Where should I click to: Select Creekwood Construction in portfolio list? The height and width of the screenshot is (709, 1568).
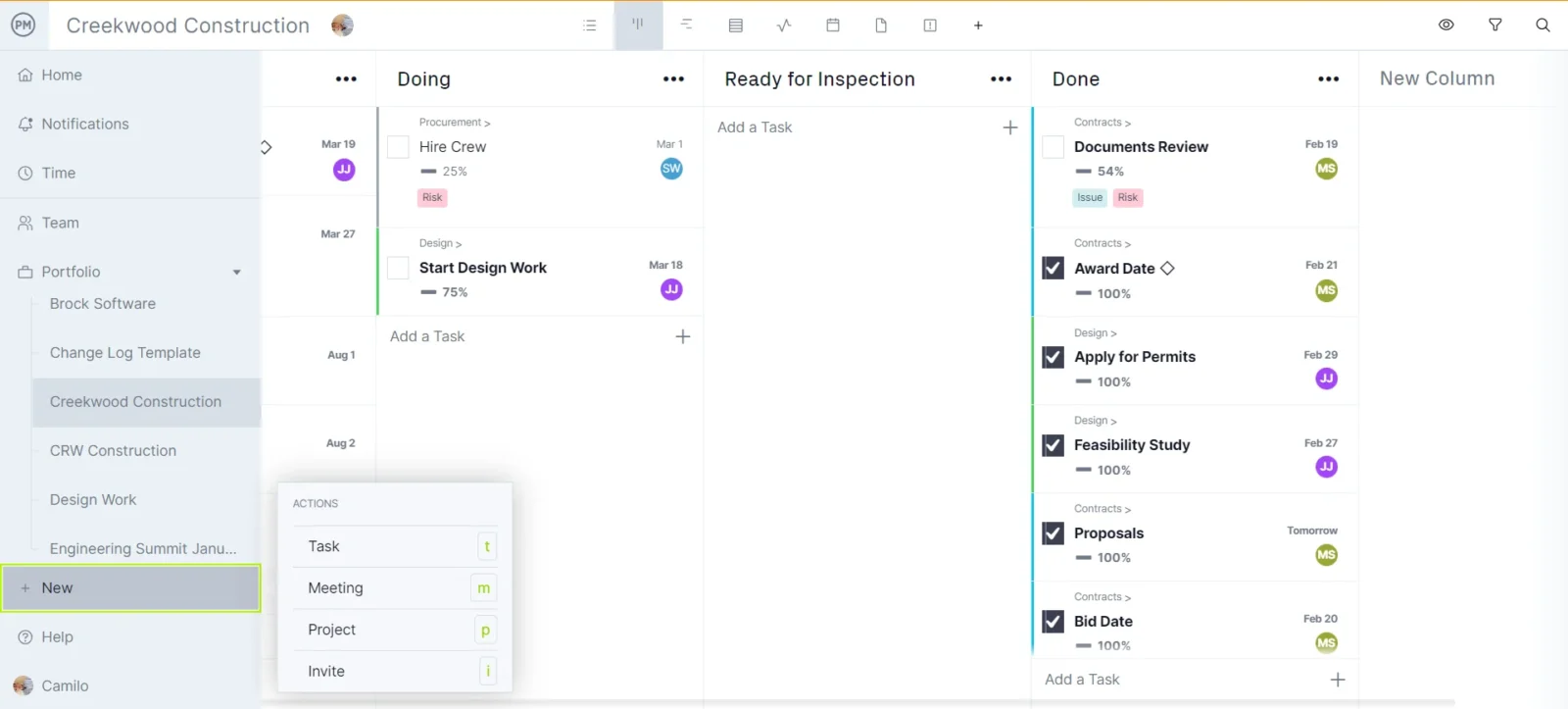pyautogui.click(x=146, y=402)
